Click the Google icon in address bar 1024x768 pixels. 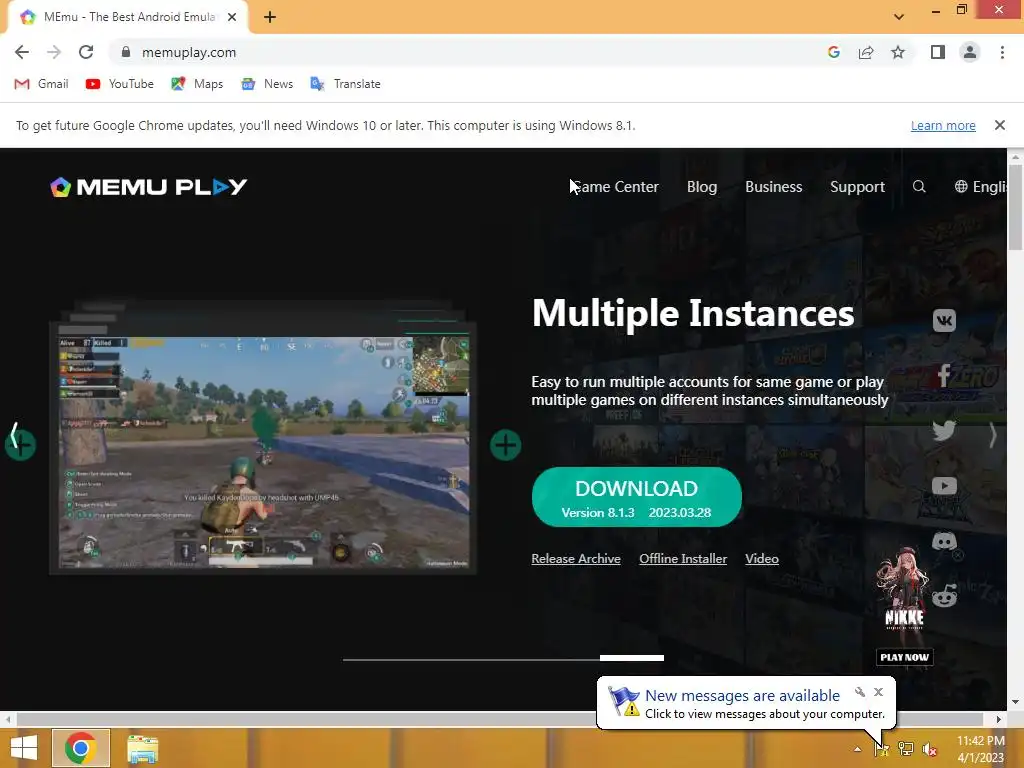[833, 52]
